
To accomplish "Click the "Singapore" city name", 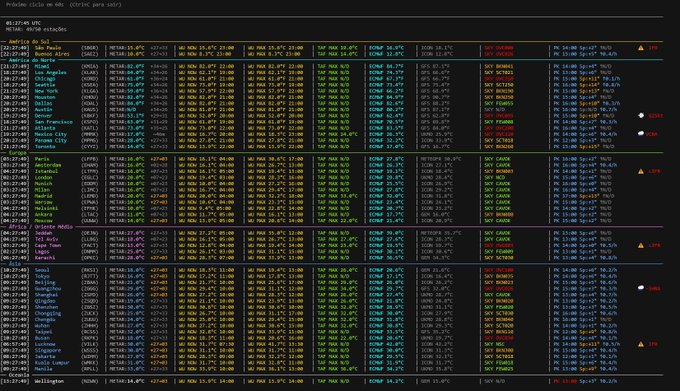I will click(48, 350).
